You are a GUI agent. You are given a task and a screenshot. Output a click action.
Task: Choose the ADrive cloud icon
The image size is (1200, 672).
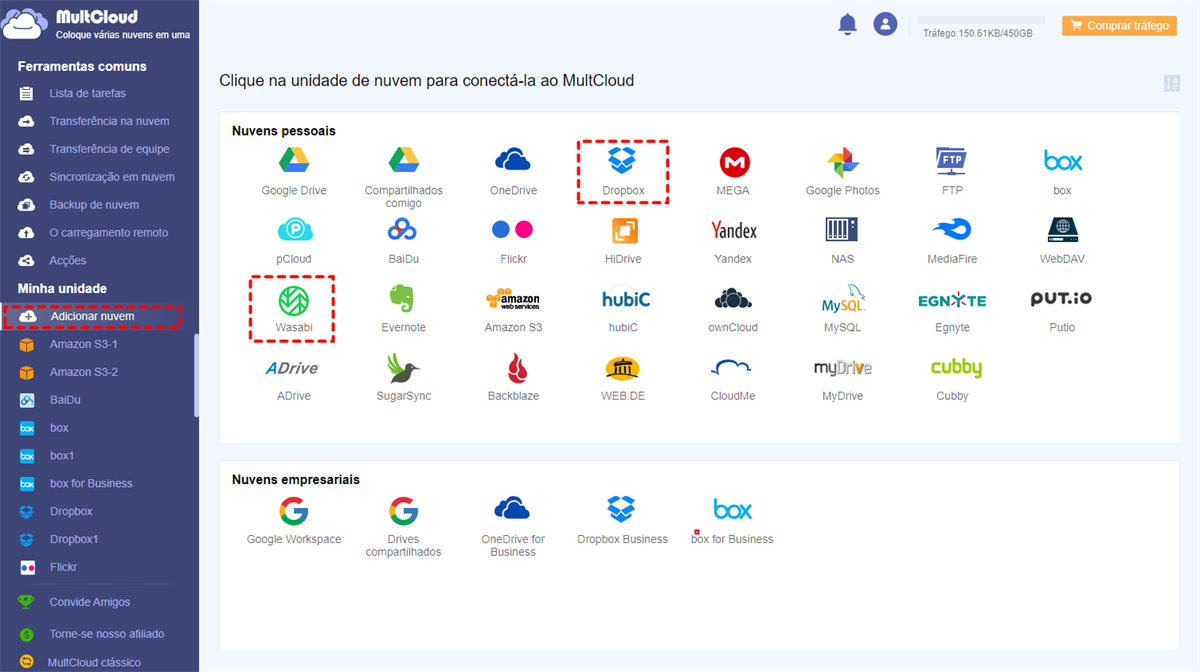pyautogui.click(x=292, y=368)
